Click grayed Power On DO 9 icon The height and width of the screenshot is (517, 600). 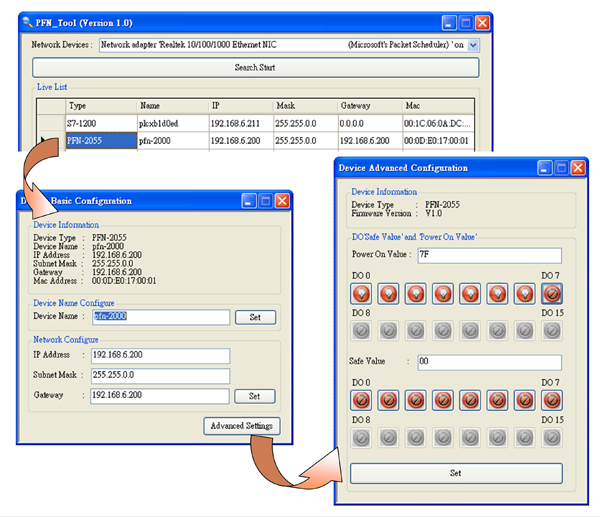388,331
